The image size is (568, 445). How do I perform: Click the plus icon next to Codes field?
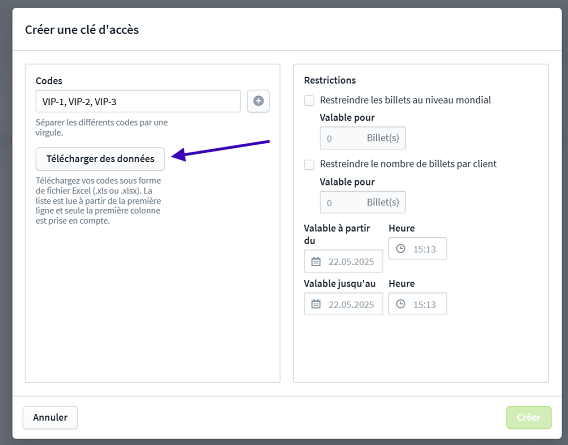(x=258, y=101)
